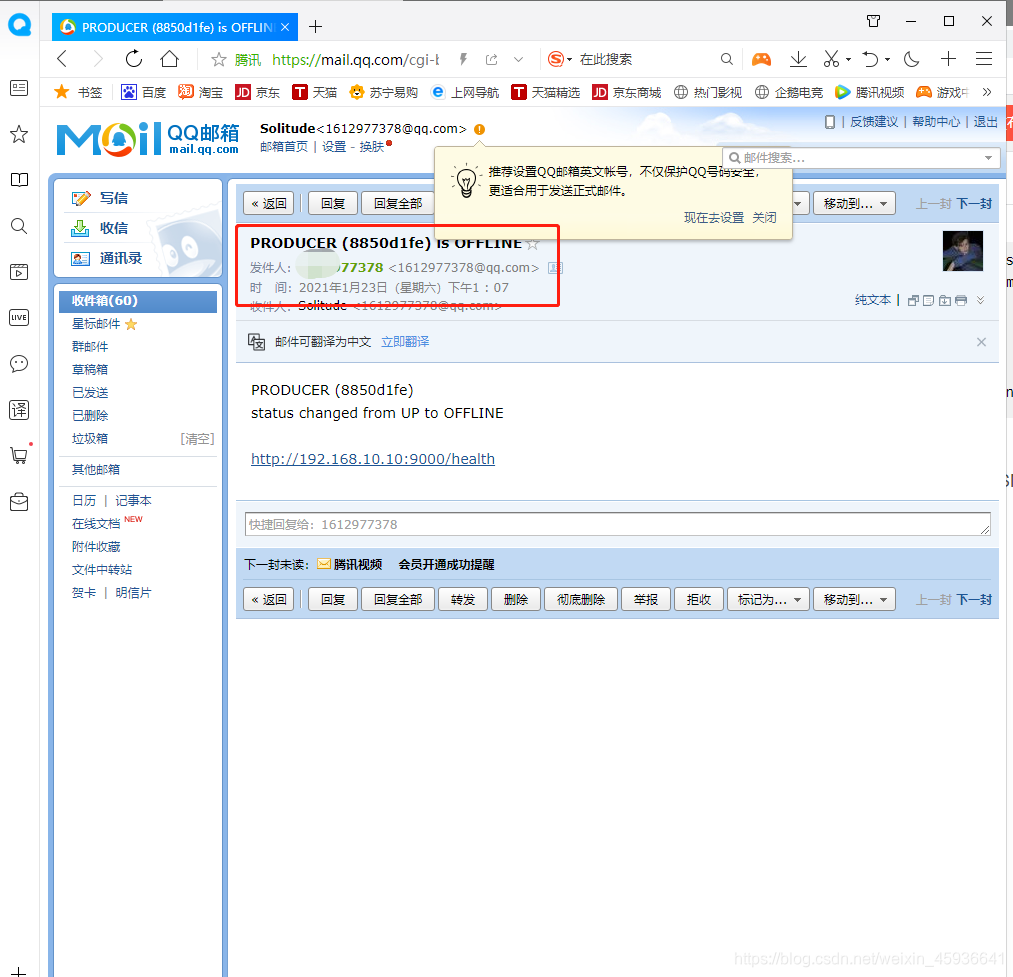Open the bottom 移动到 dropdown
The height and width of the screenshot is (977, 1013).
coord(854,600)
